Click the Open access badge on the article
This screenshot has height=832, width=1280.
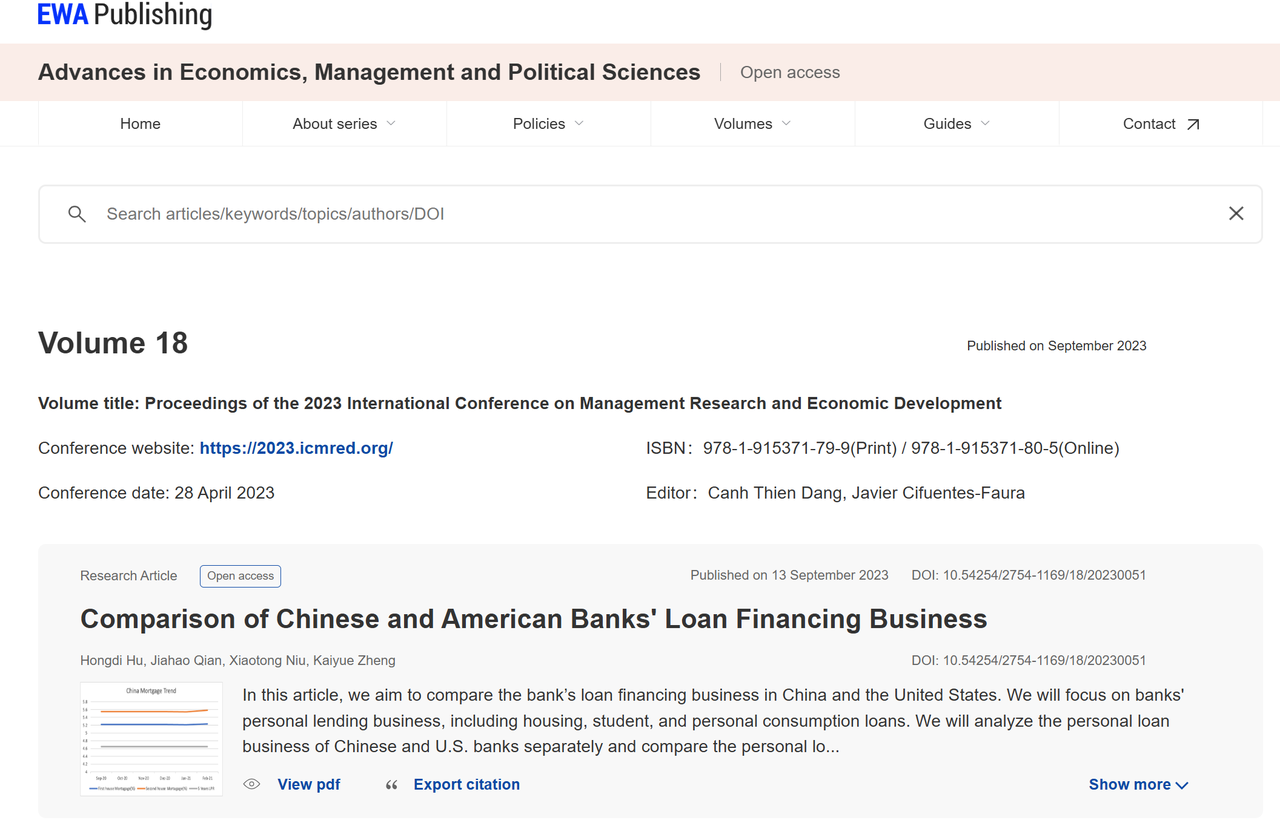[x=240, y=576]
